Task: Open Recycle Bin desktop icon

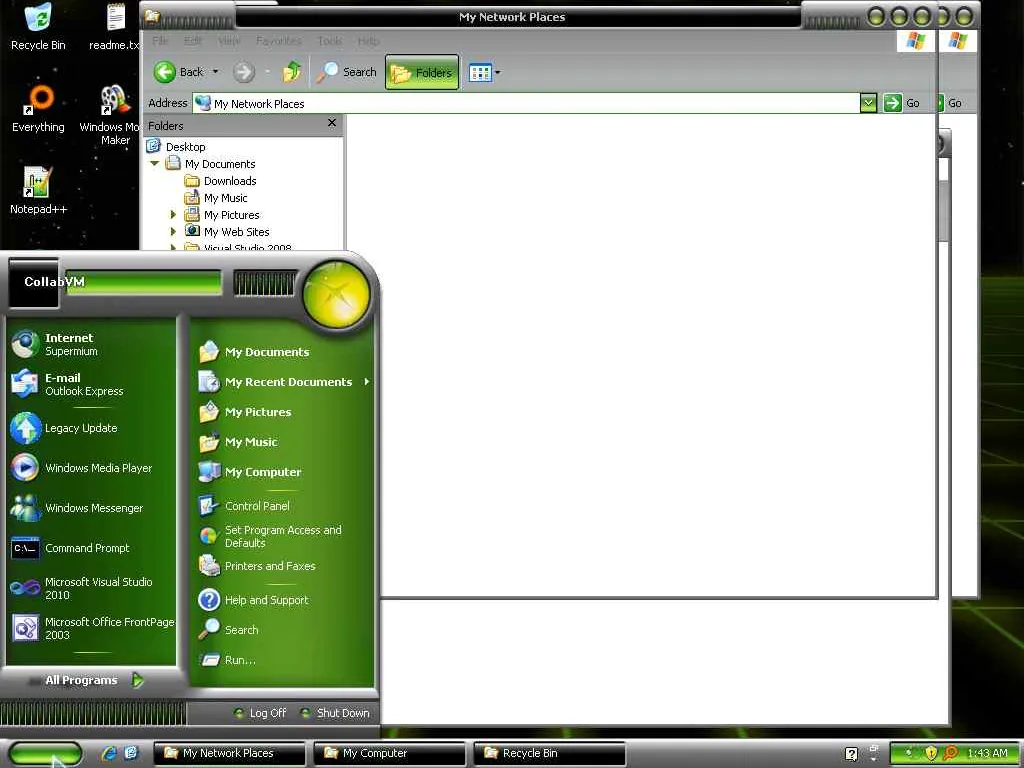Action: tap(38, 26)
